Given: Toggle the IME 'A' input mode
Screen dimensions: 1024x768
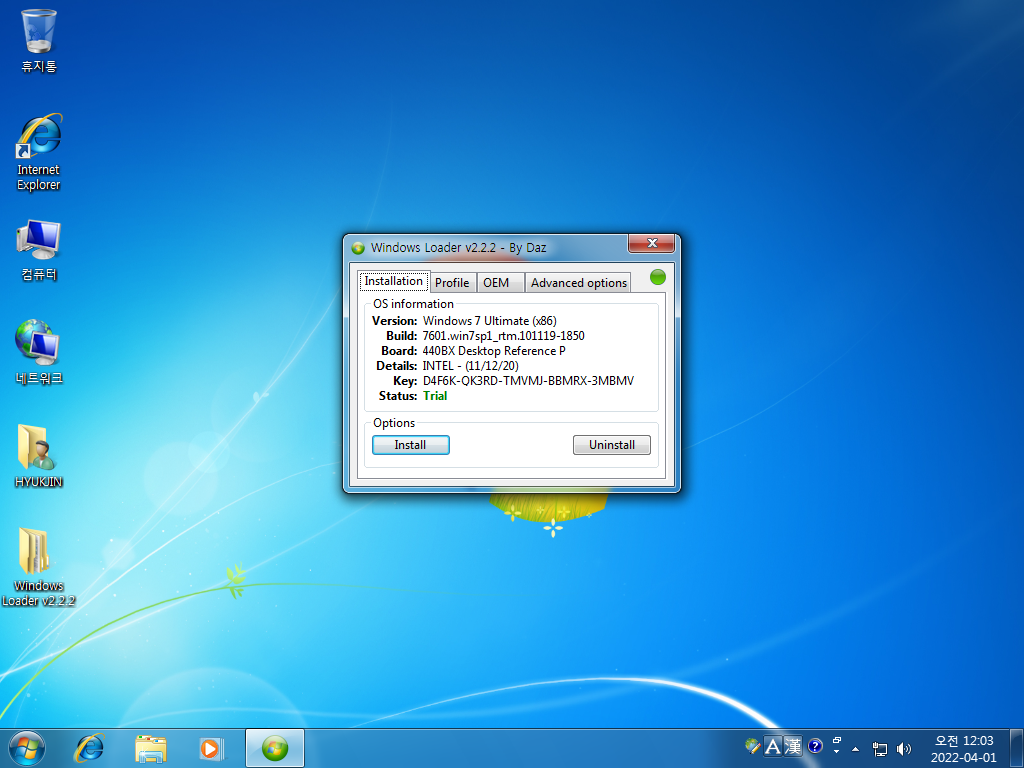Looking at the screenshot, I should coord(773,746).
